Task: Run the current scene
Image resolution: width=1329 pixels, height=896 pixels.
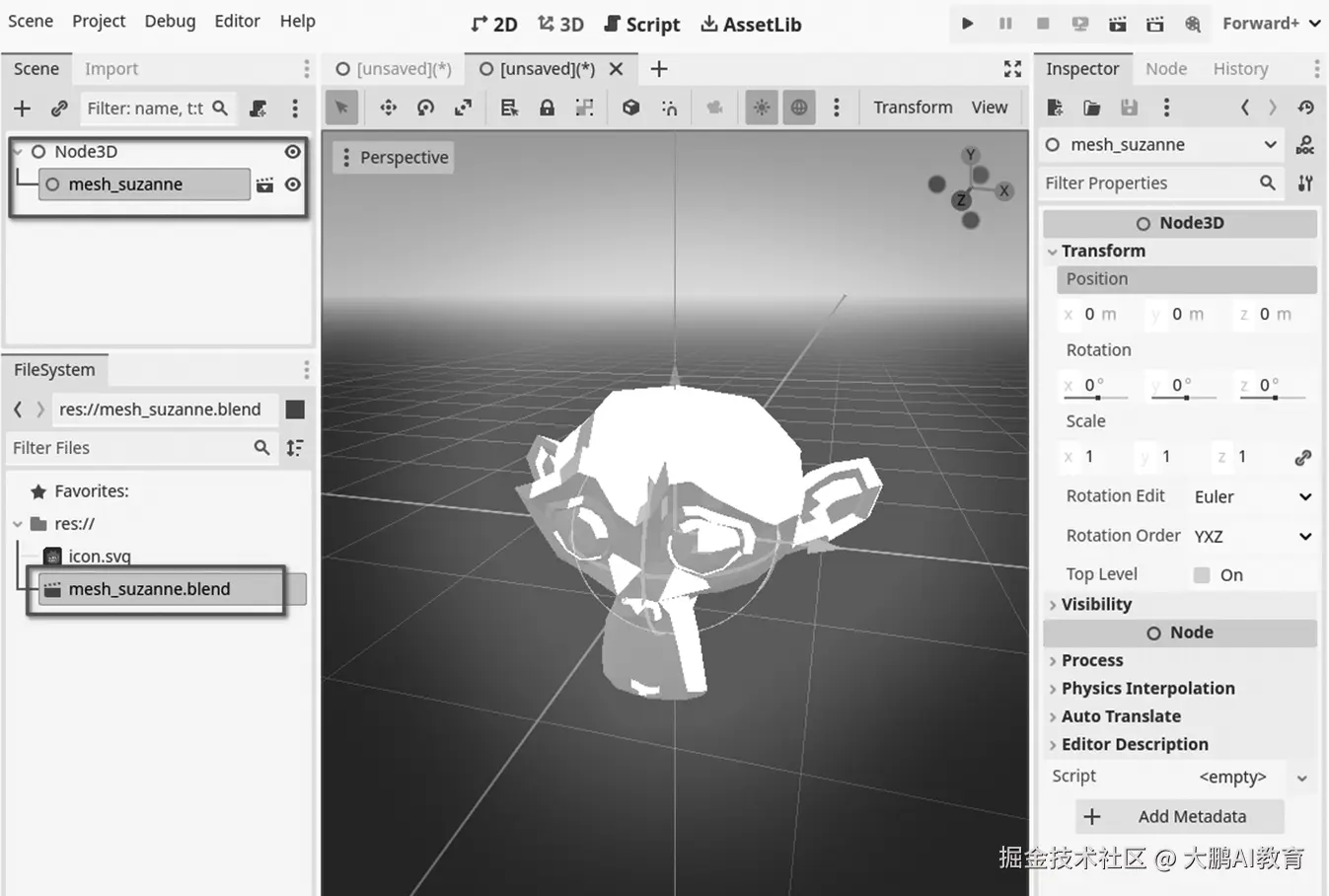Action: (x=1118, y=23)
